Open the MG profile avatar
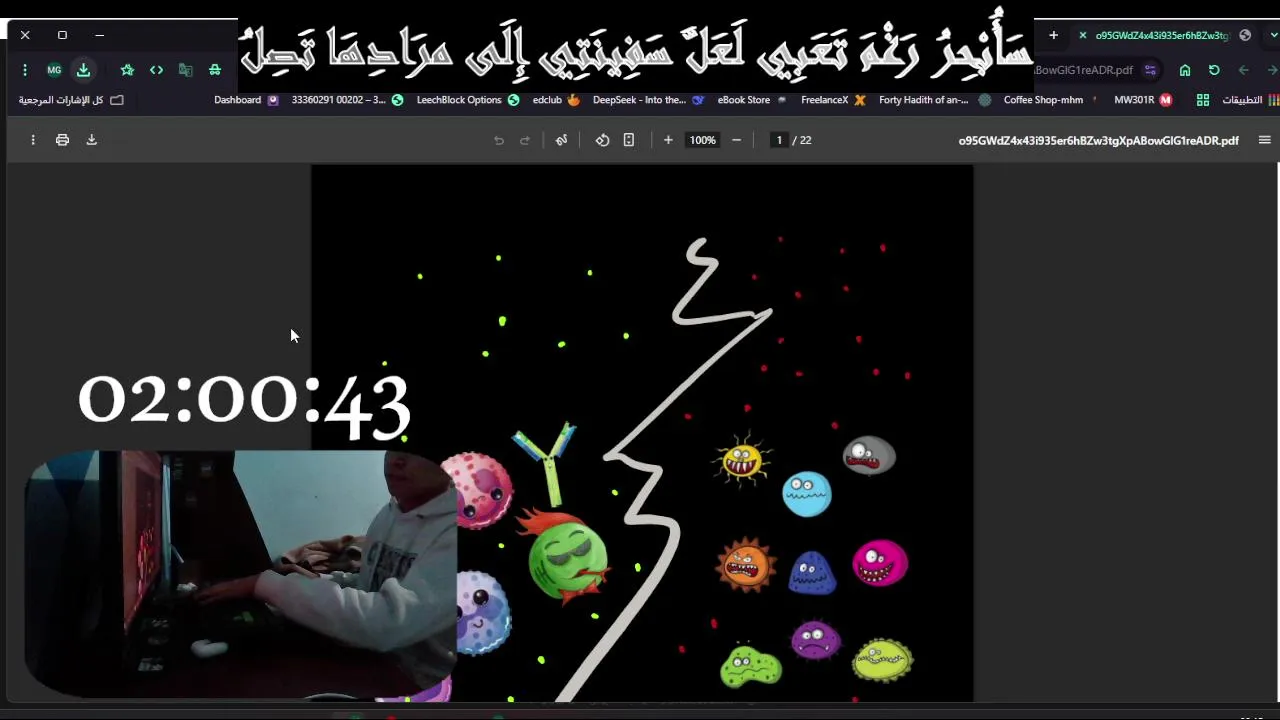The width and height of the screenshot is (1280, 720). [54, 70]
